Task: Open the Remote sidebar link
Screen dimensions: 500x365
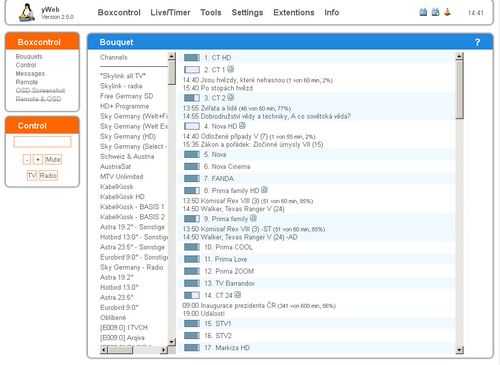Action: coord(27,82)
